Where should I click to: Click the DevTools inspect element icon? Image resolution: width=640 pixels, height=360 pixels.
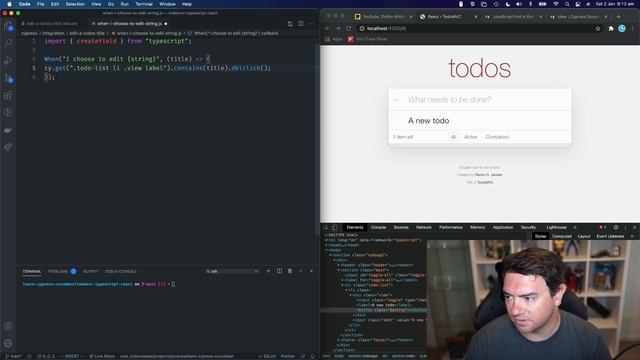pos(326,227)
